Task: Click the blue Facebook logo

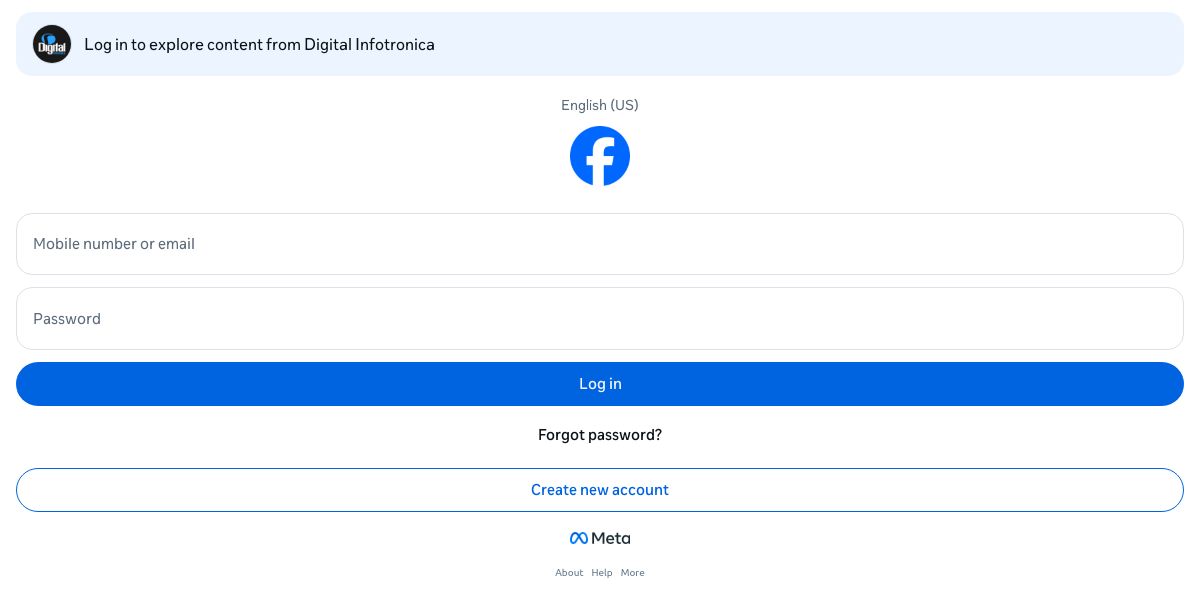Action: (x=600, y=156)
